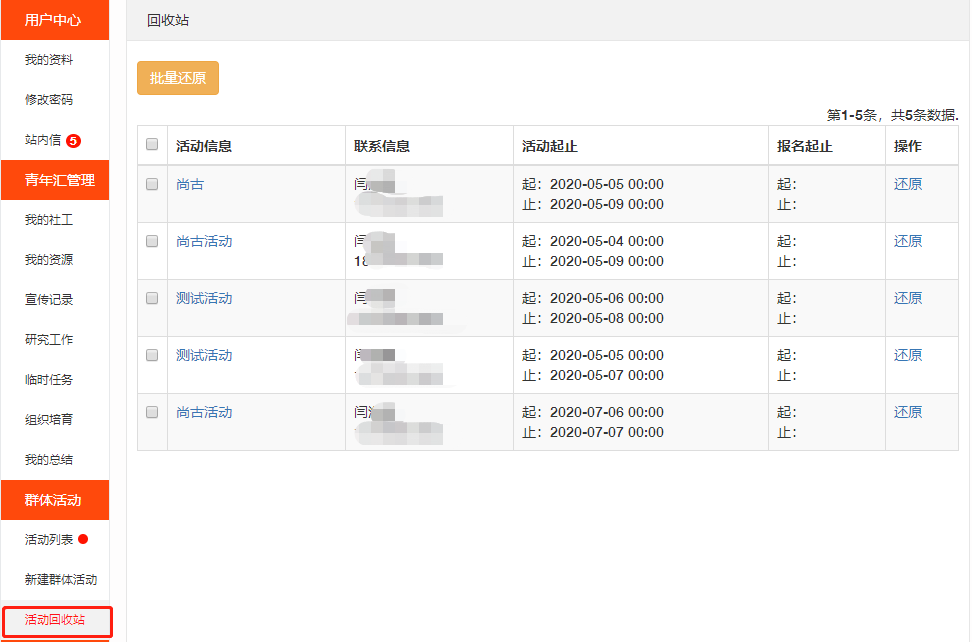The image size is (972, 642).
Task: Click date 起：2020-05-04 00:00
Action: click(593, 241)
